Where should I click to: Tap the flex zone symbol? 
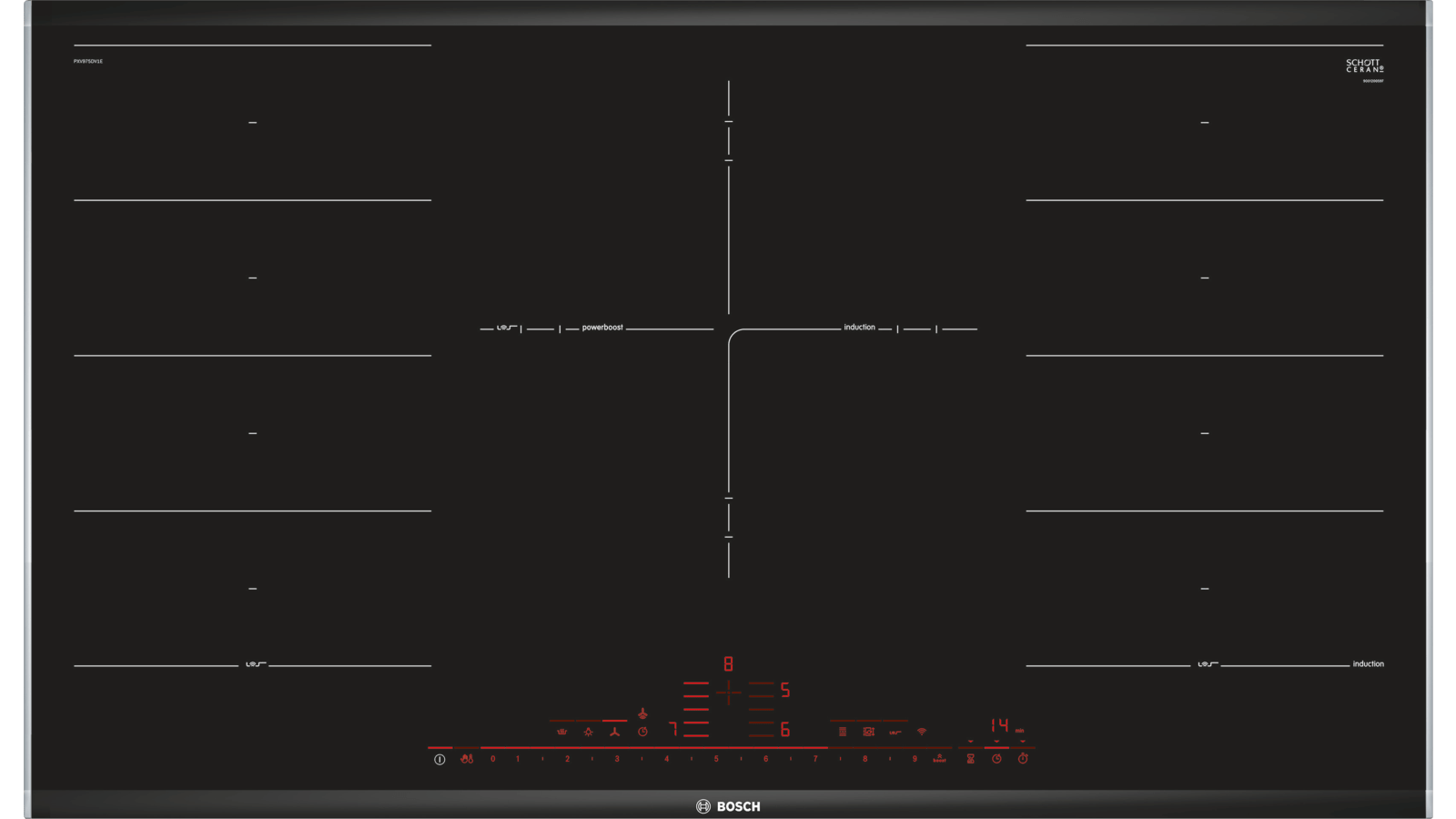coord(843,732)
